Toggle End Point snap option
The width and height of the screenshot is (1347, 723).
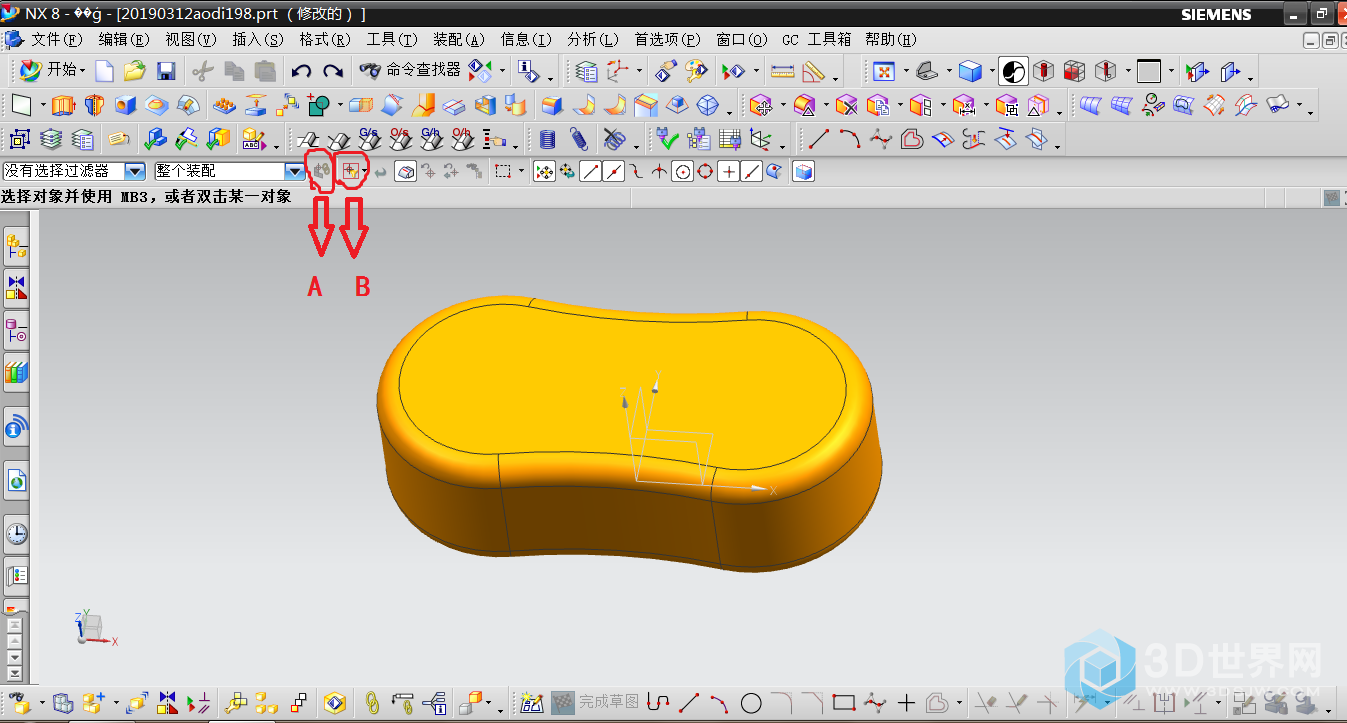click(x=591, y=172)
